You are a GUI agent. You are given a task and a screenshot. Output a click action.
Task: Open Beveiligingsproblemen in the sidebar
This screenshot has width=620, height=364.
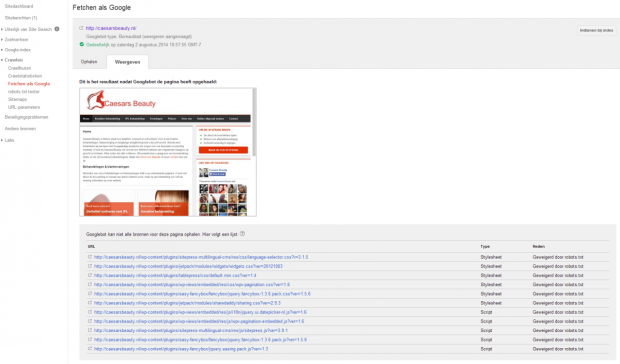pyautogui.click(x=26, y=117)
